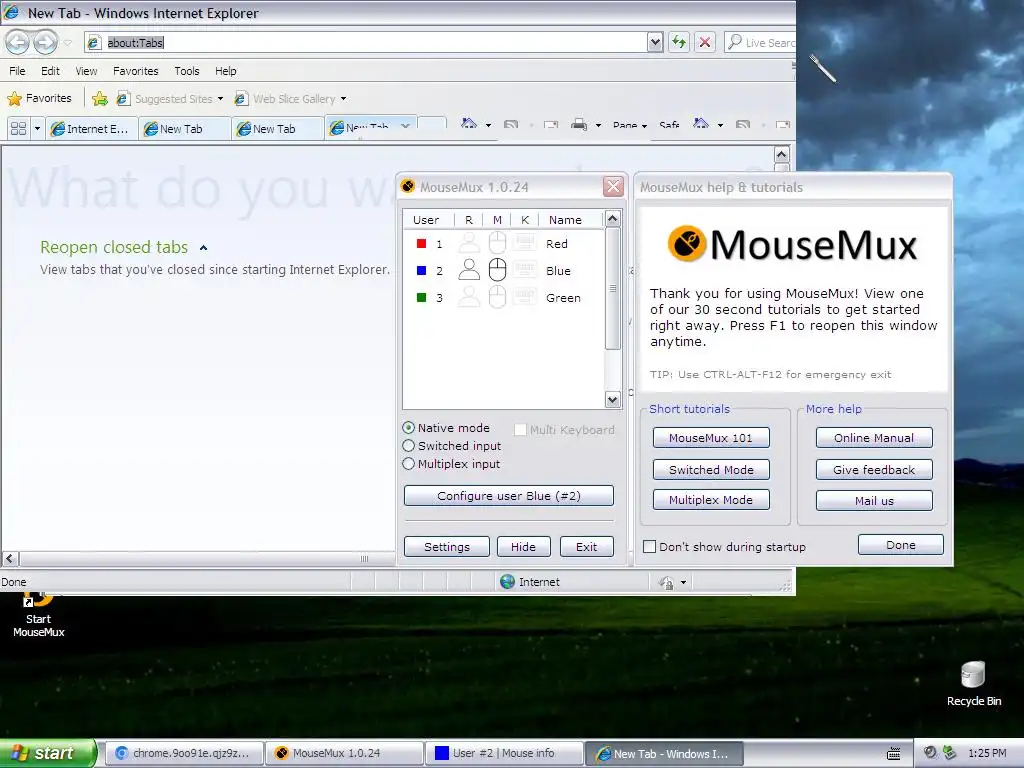Click the Exit button in MouseMux
The image size is (1024, 768).
click(x=586, y=547)
